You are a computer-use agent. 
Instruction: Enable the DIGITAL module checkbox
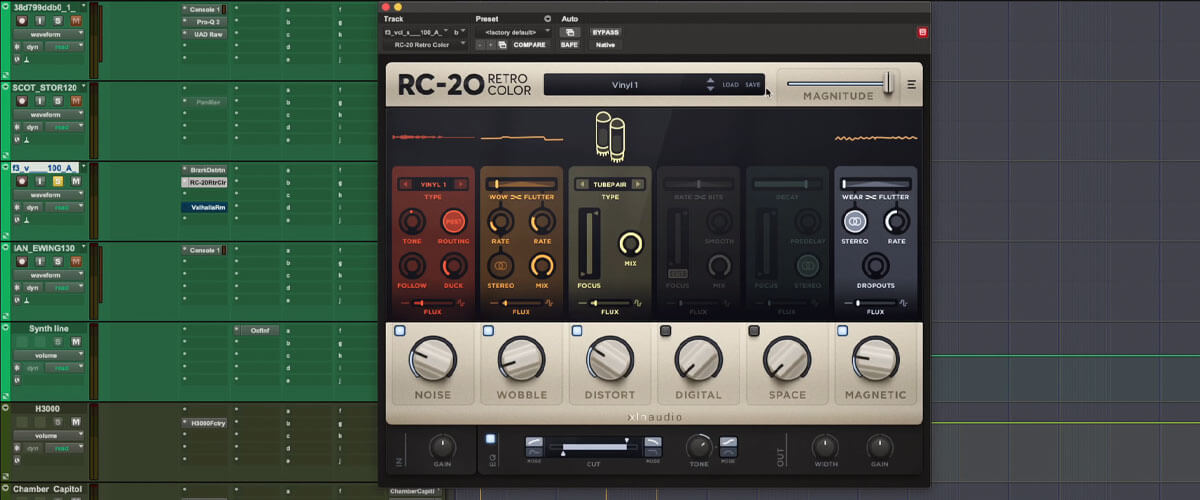[665, 330]
